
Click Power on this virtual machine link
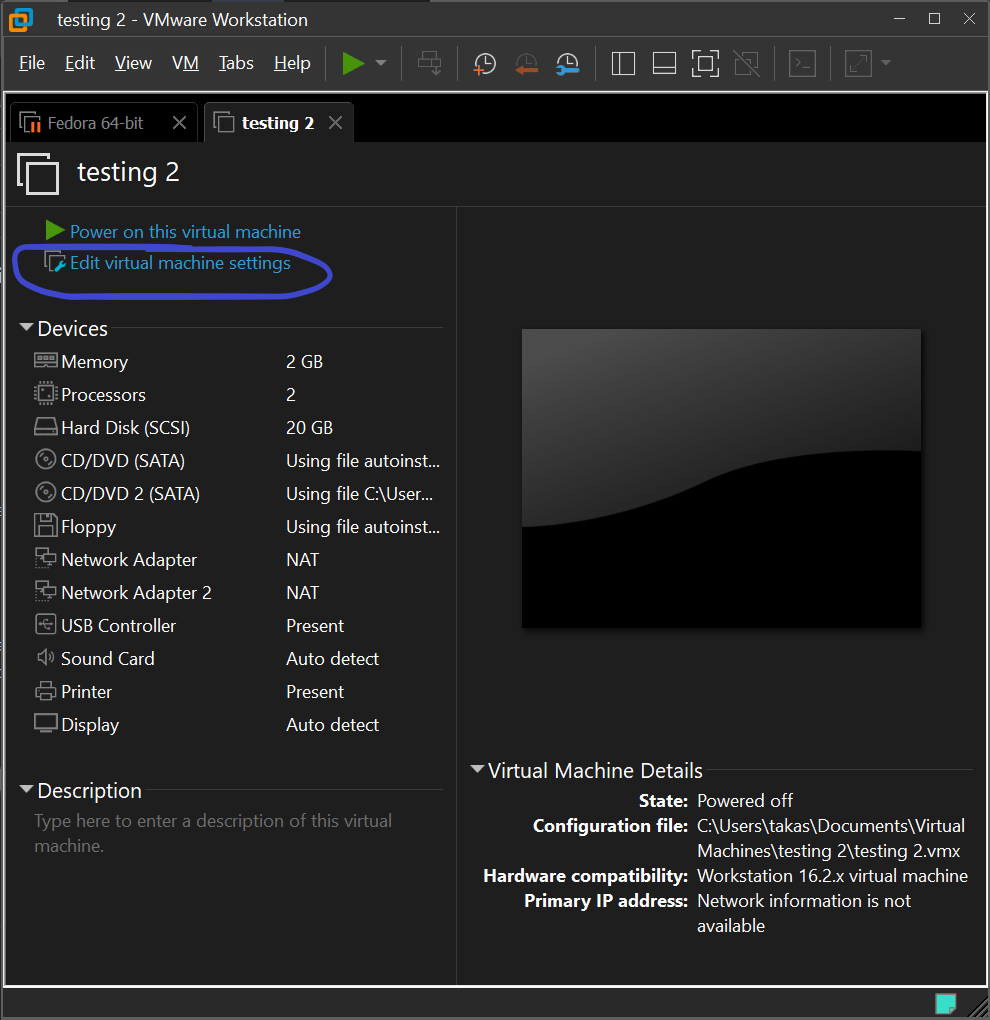pyautogui.click(x=185, y=232)
